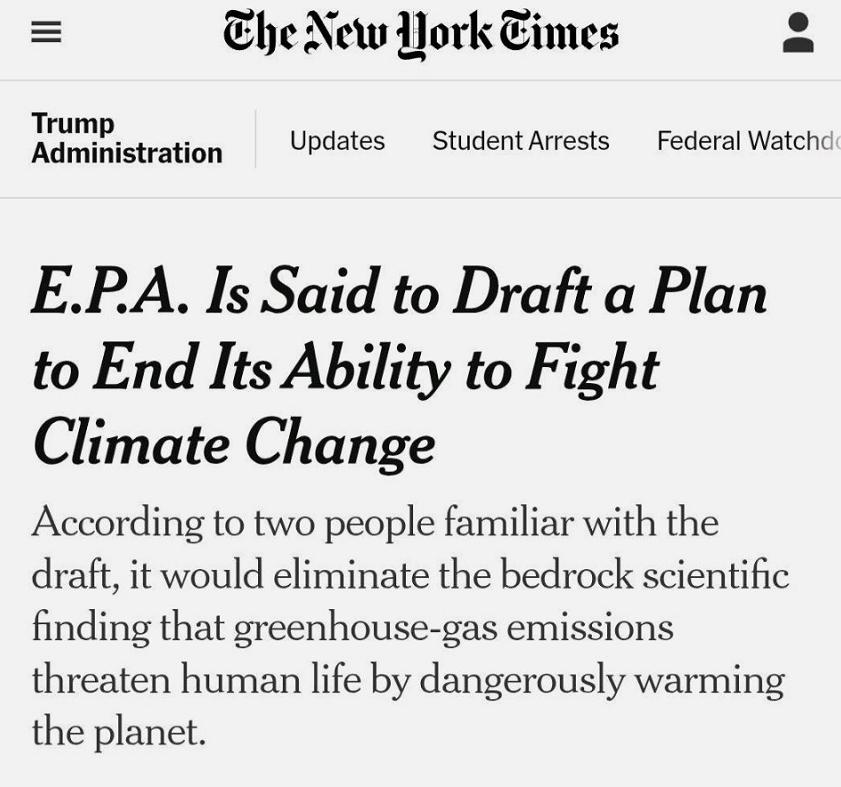Click the "Administration" word in section label

pos(127,153)
